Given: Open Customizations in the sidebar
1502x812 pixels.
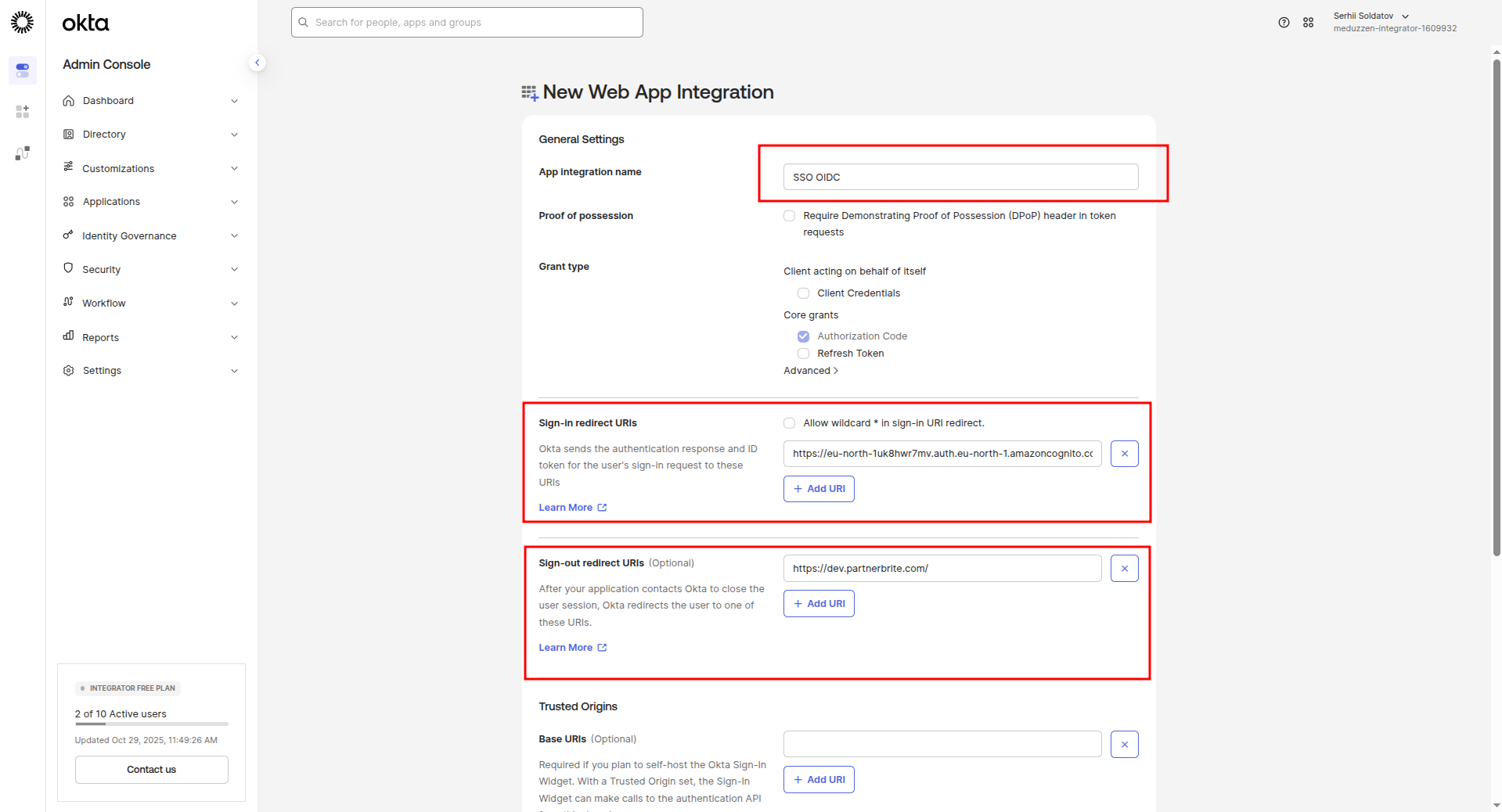Looking at the screenshot, I should [x=118, y=168].
